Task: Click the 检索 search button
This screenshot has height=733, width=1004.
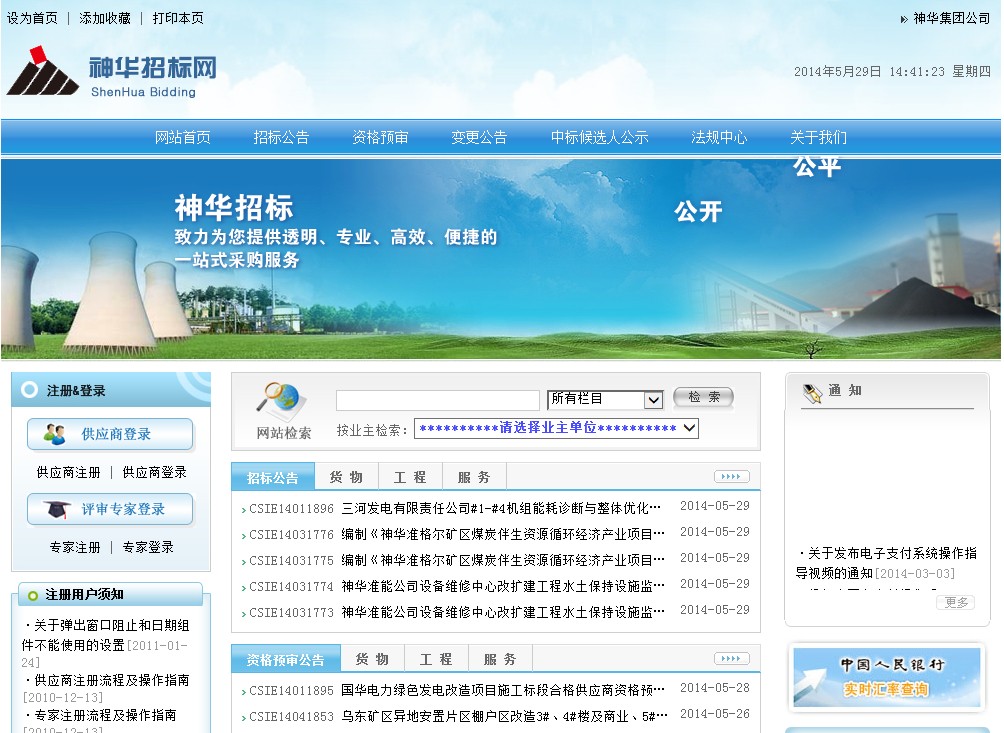Action: point(703,398)
